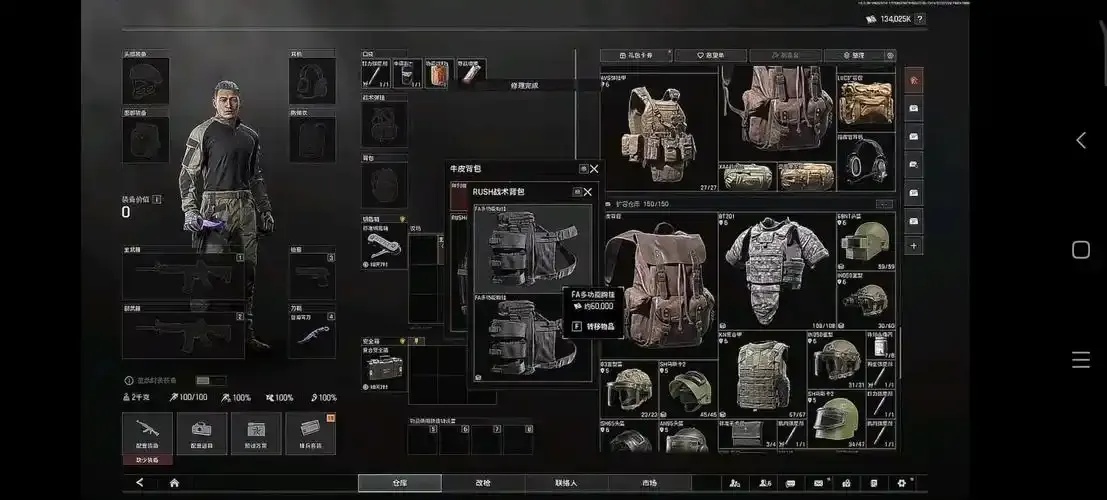Open the team icon in bottom bar
1107x500 pixels.
click(736, 483)
